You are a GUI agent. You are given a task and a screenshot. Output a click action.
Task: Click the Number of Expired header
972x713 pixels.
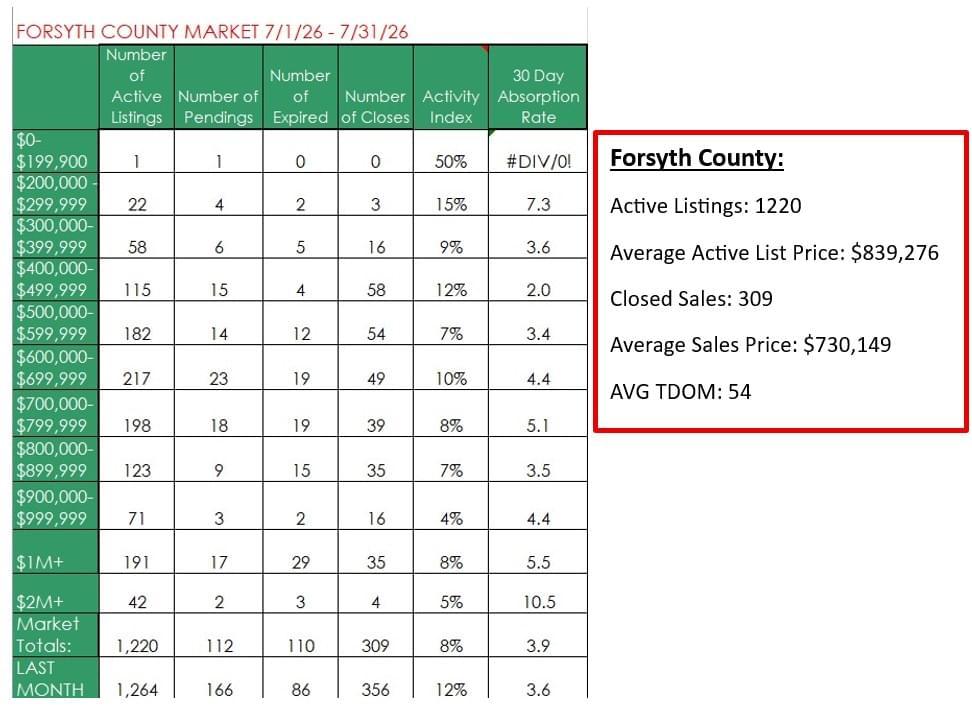[300, 86]
